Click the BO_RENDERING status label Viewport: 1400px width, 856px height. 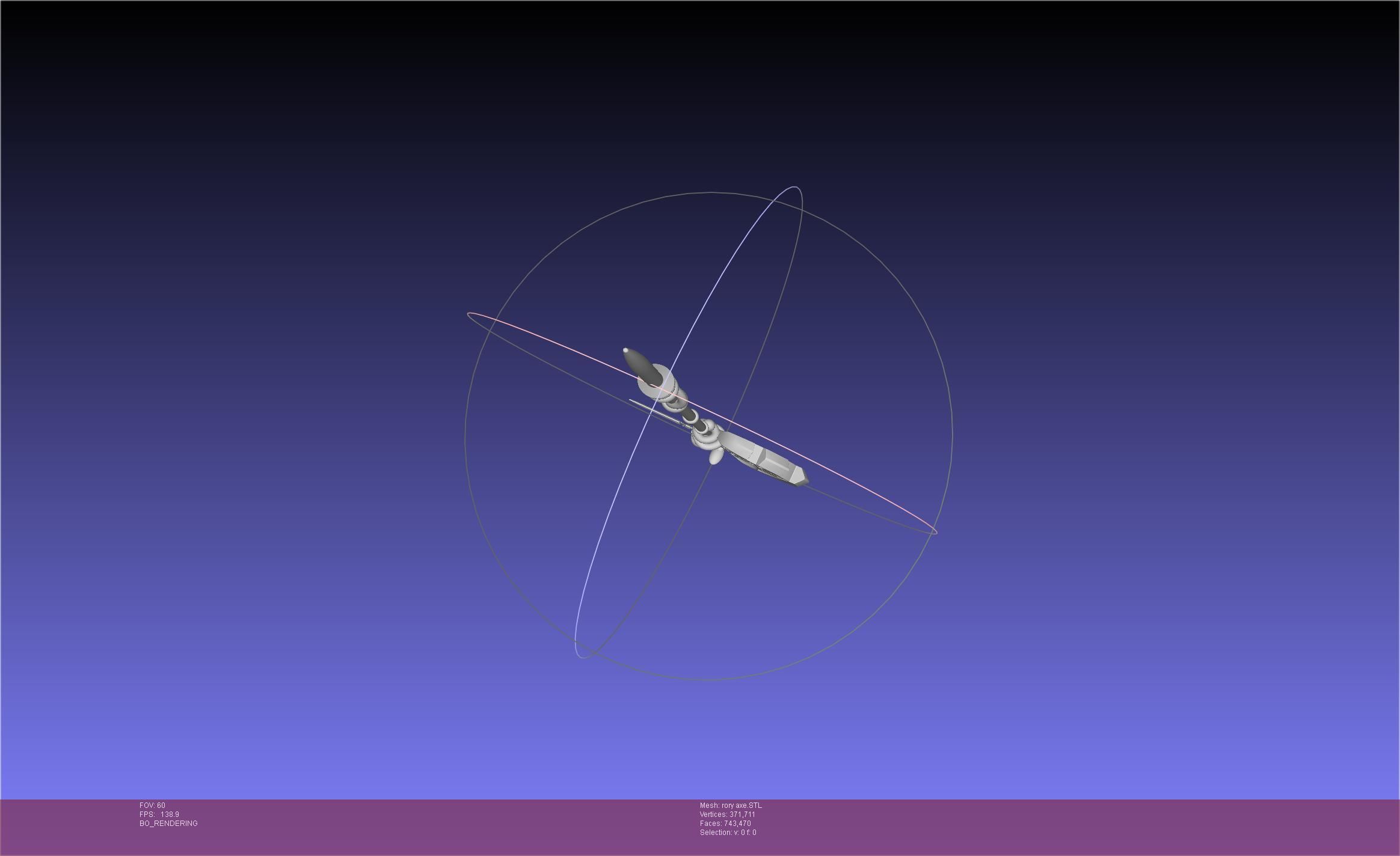pyautogui.click(x=168, y=824)
